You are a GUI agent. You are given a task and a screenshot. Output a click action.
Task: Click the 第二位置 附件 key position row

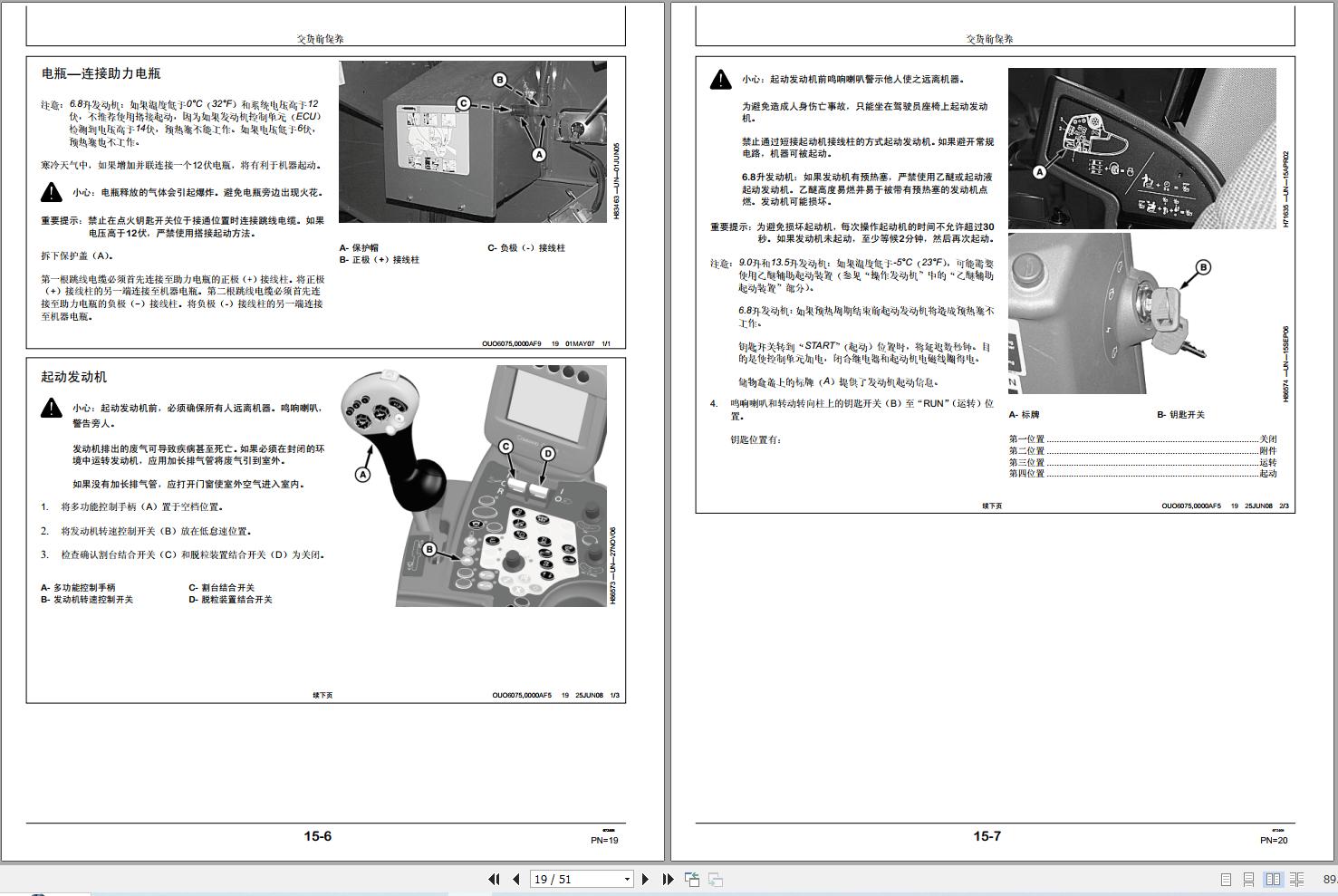pos(1142,450)
